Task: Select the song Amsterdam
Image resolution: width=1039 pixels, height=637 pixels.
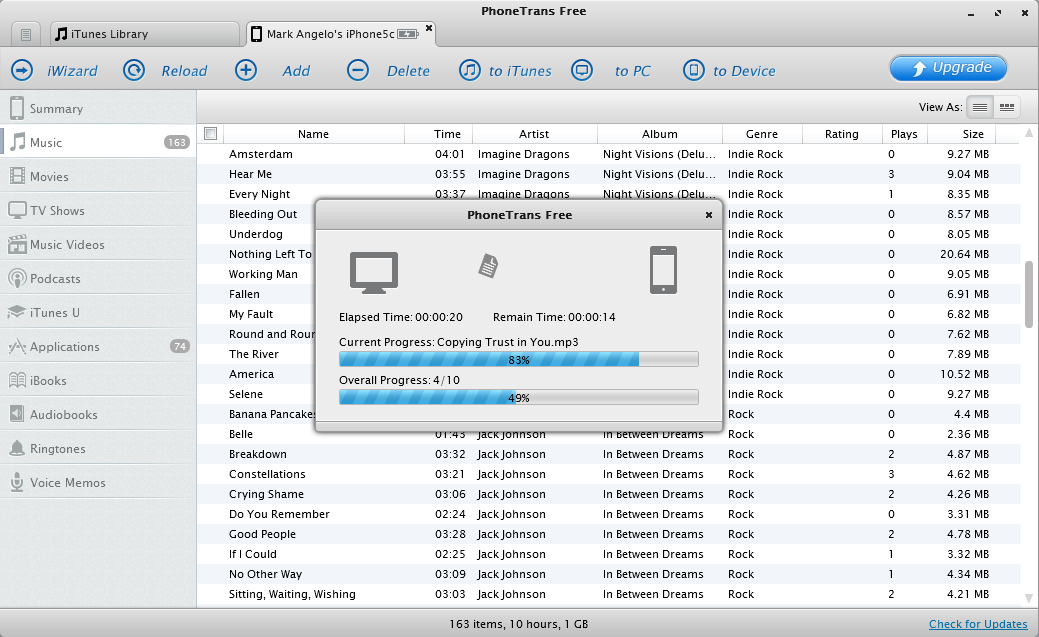Action: pyautogui.click(x=260, y=154)
